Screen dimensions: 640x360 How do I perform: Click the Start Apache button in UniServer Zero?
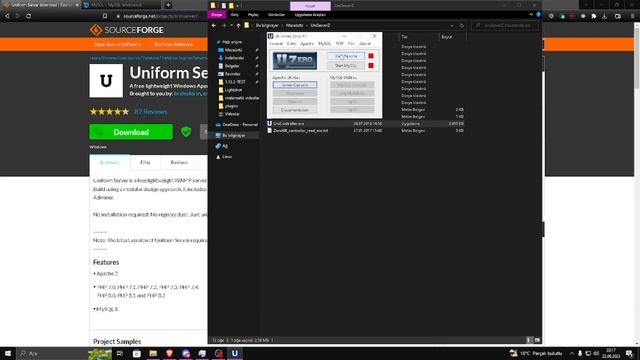[x=346, y=56]
